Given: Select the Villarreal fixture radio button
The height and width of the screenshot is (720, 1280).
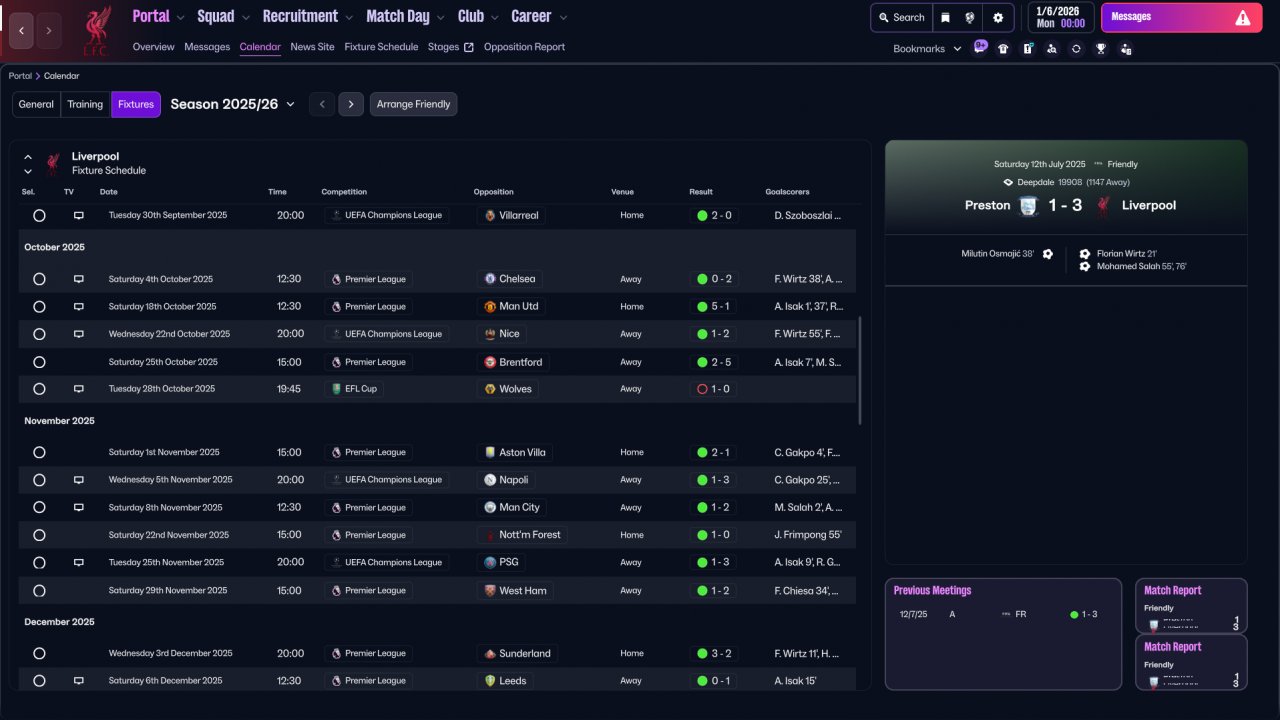Looking at the screenshot, I should (x=39, y=215).
